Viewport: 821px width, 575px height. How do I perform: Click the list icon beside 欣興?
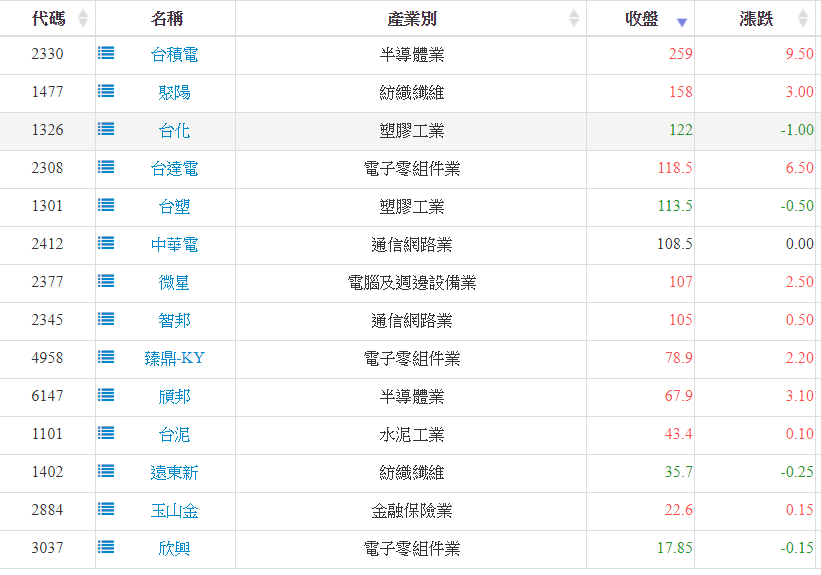click(x=106, y=548)
